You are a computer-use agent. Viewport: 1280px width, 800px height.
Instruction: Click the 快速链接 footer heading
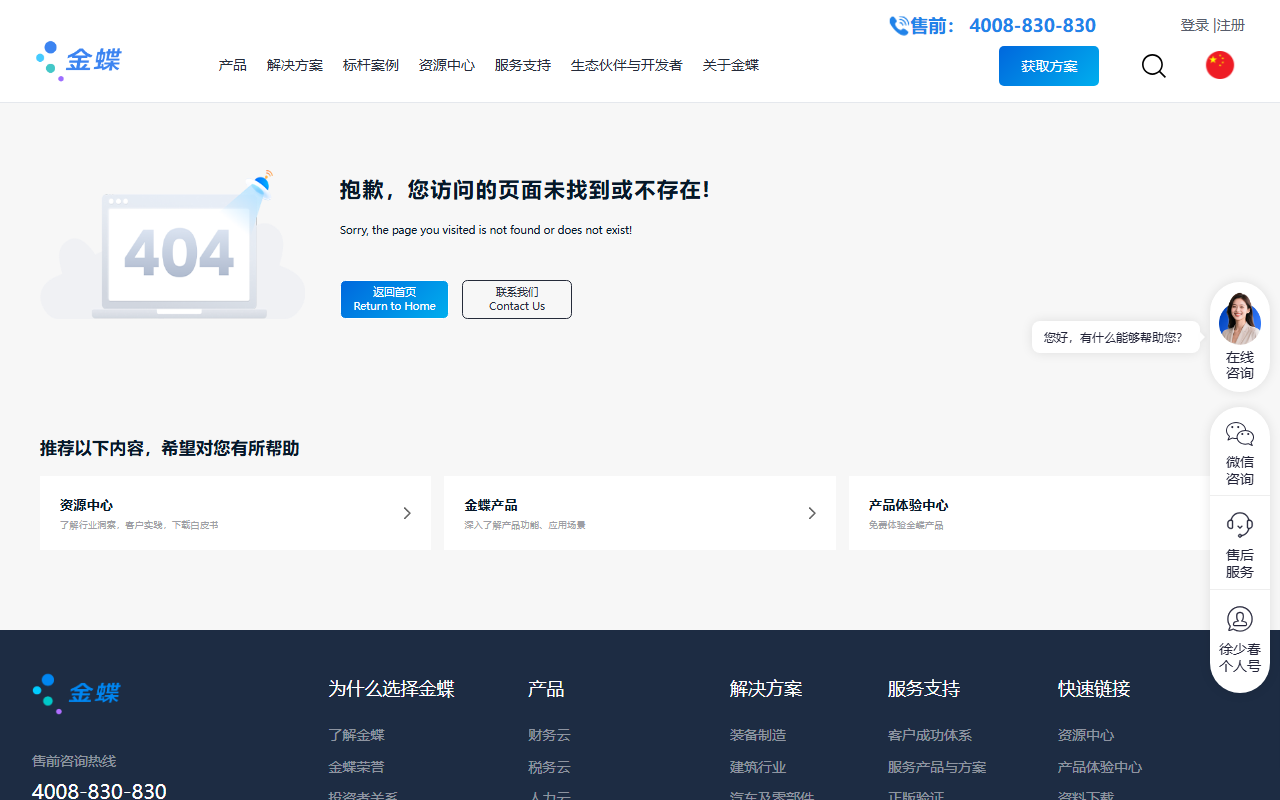1094,689
